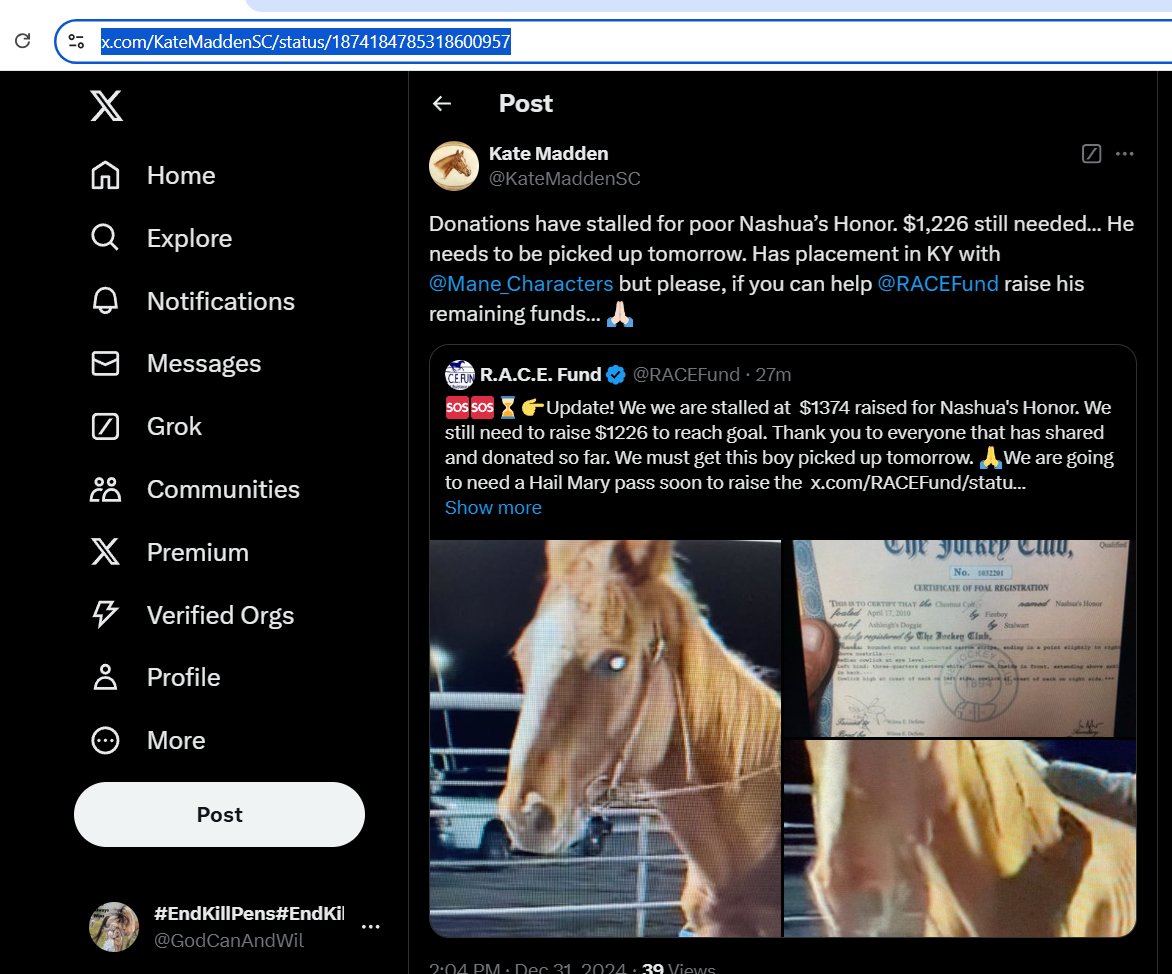The image size is (1172, 974).
Task: Click the white Post button
Action: (x=219, y=814)
